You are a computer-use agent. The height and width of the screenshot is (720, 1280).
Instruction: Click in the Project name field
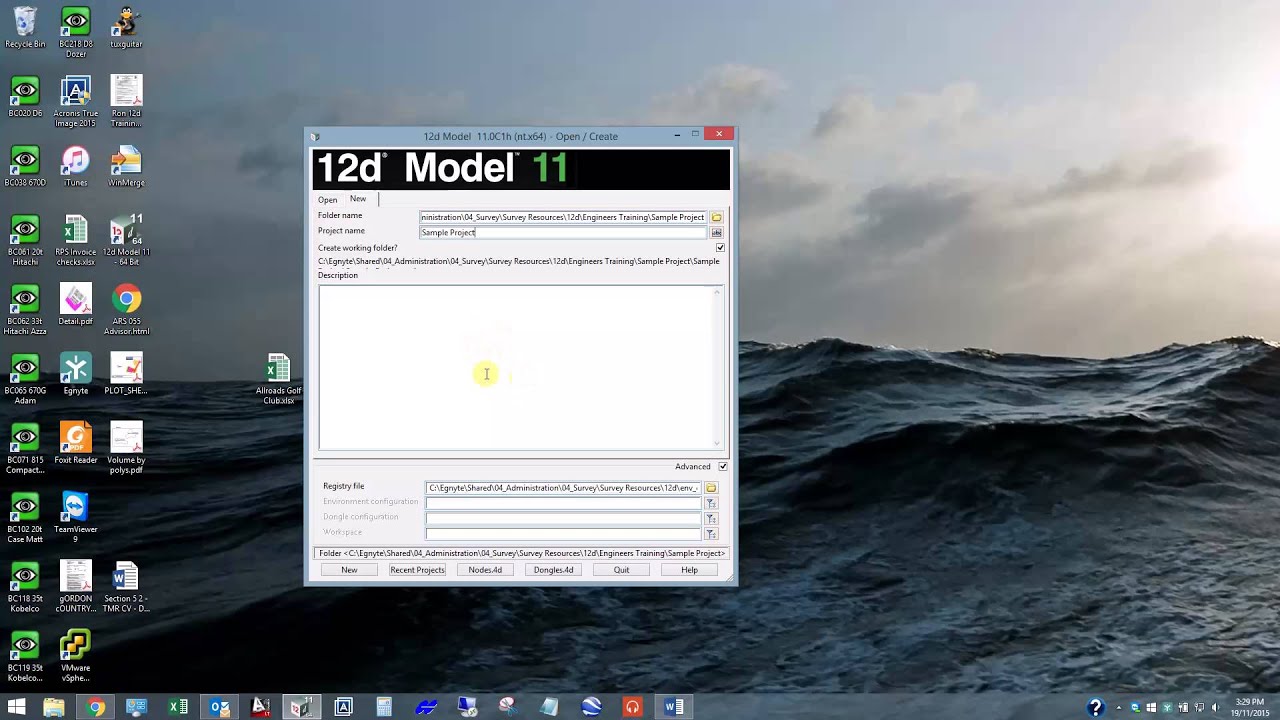pyautogui.click(x=563, y=232)
